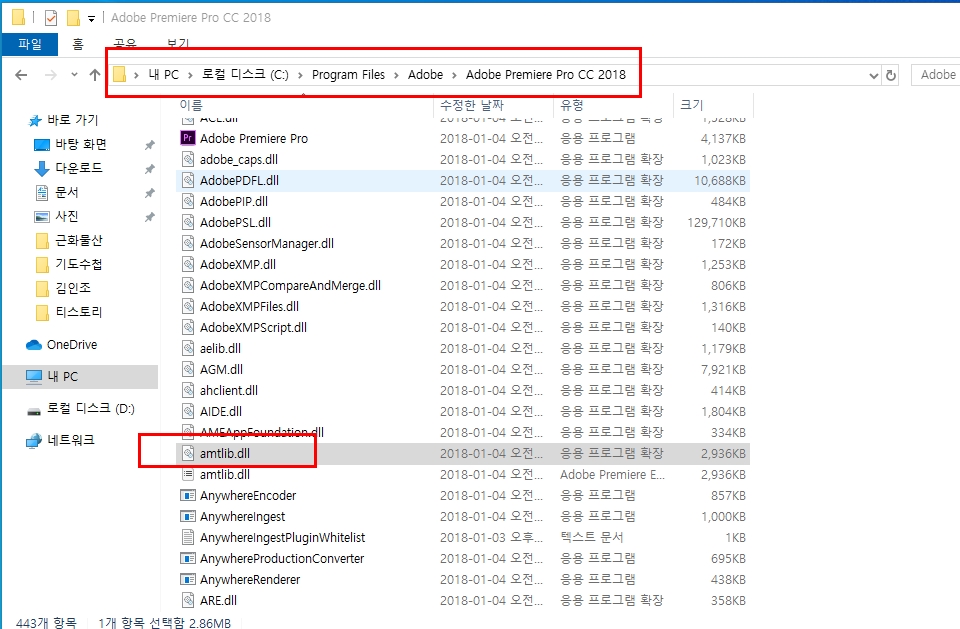The height and width of the screenshot is (629, 960).
Task: Sort by 유형 column header
Action: 572,105
